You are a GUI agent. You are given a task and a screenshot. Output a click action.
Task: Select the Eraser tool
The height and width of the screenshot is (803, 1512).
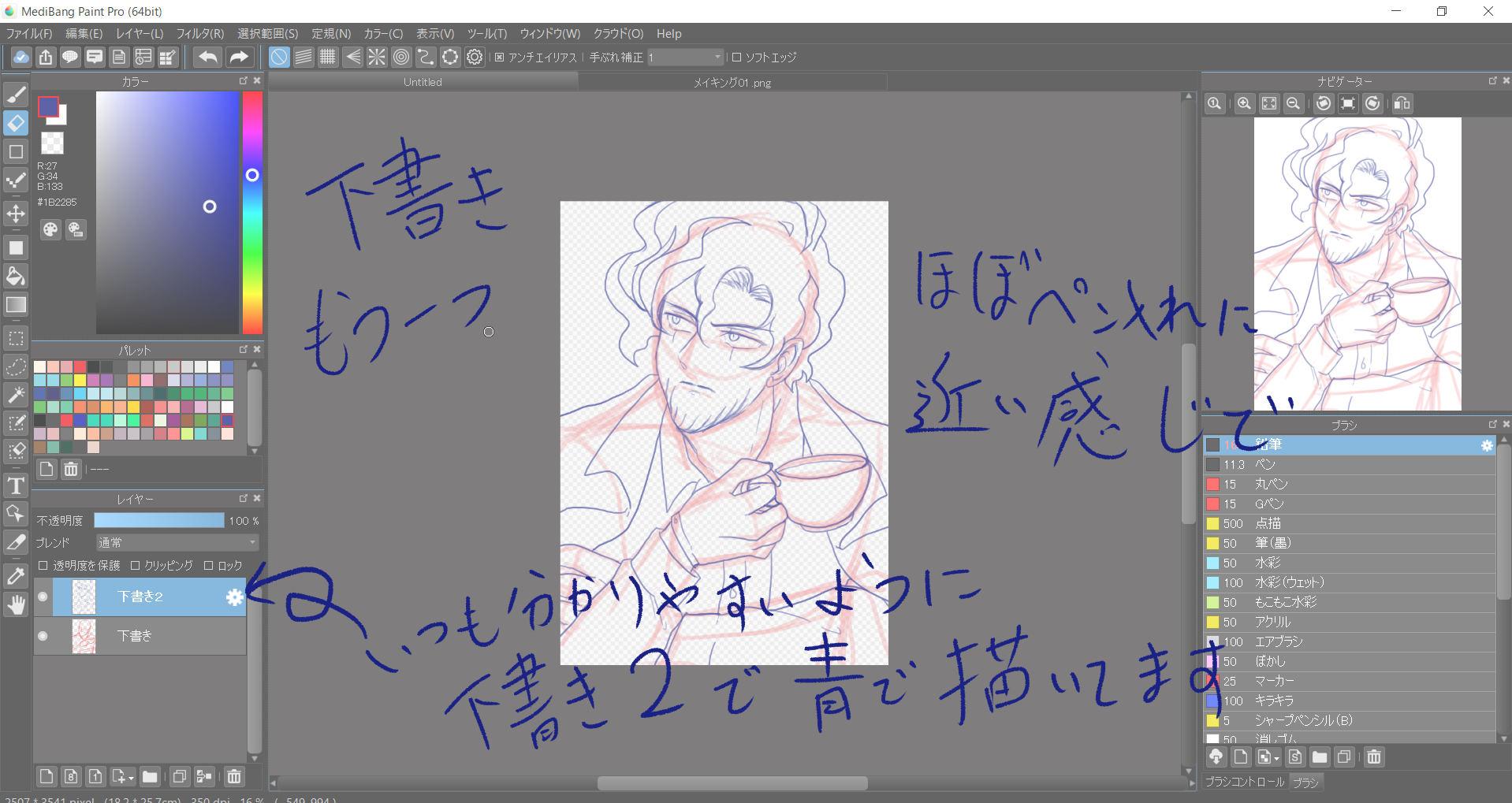[16, 124]
